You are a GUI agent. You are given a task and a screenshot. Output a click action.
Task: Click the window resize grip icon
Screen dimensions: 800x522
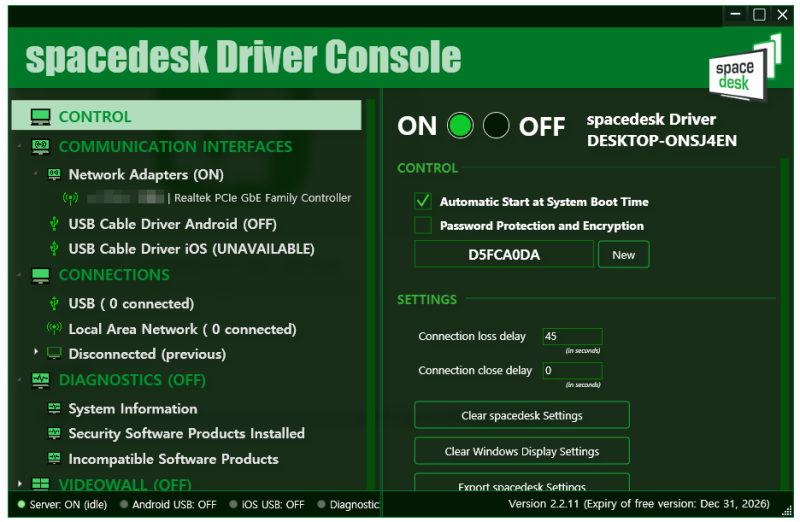point(787,510)
